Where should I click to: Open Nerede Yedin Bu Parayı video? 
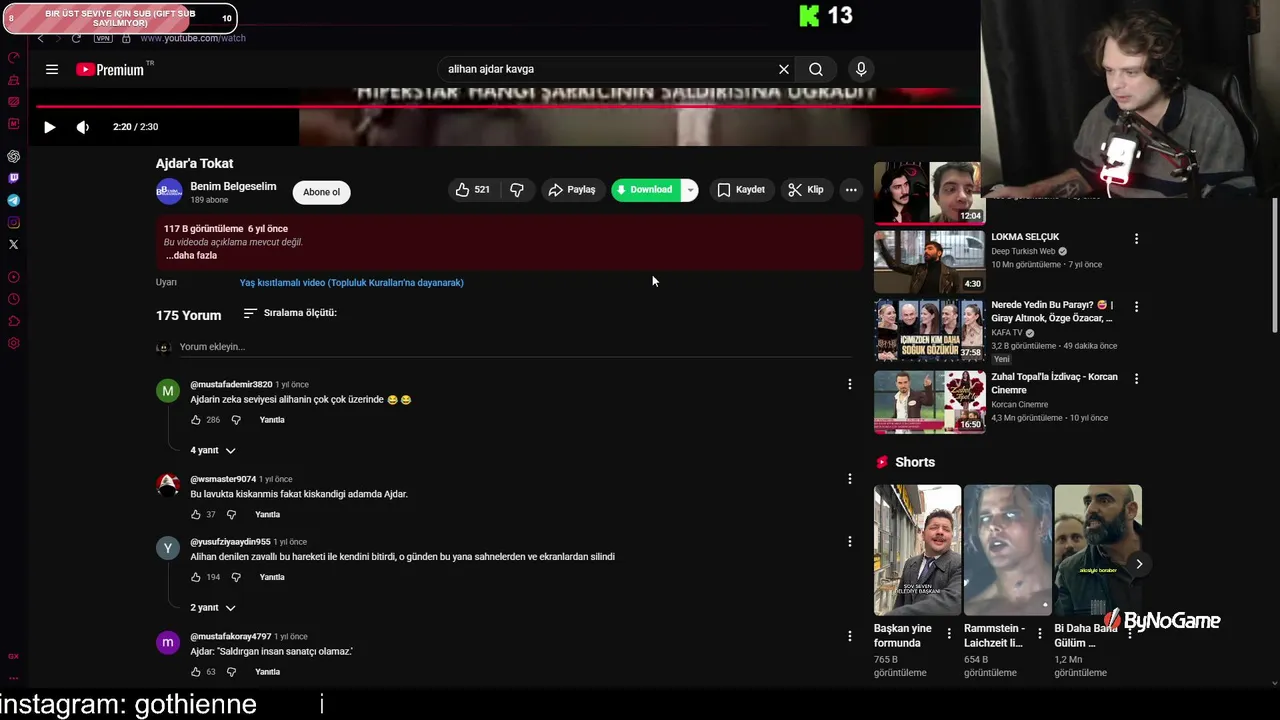click(929, 330)
